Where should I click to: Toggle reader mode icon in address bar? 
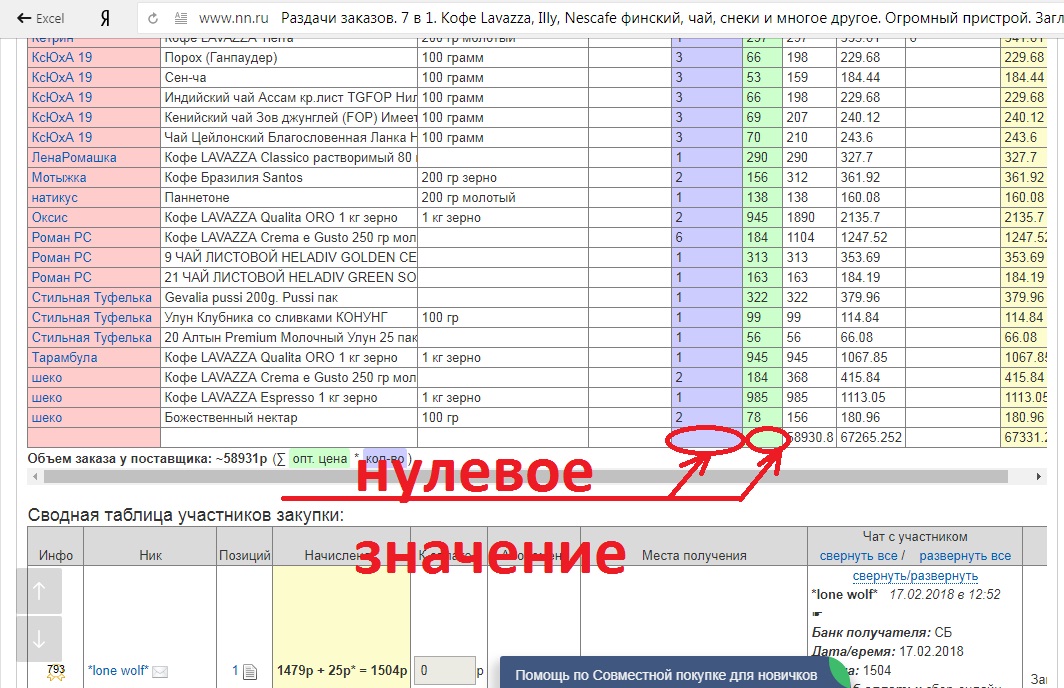180,18
